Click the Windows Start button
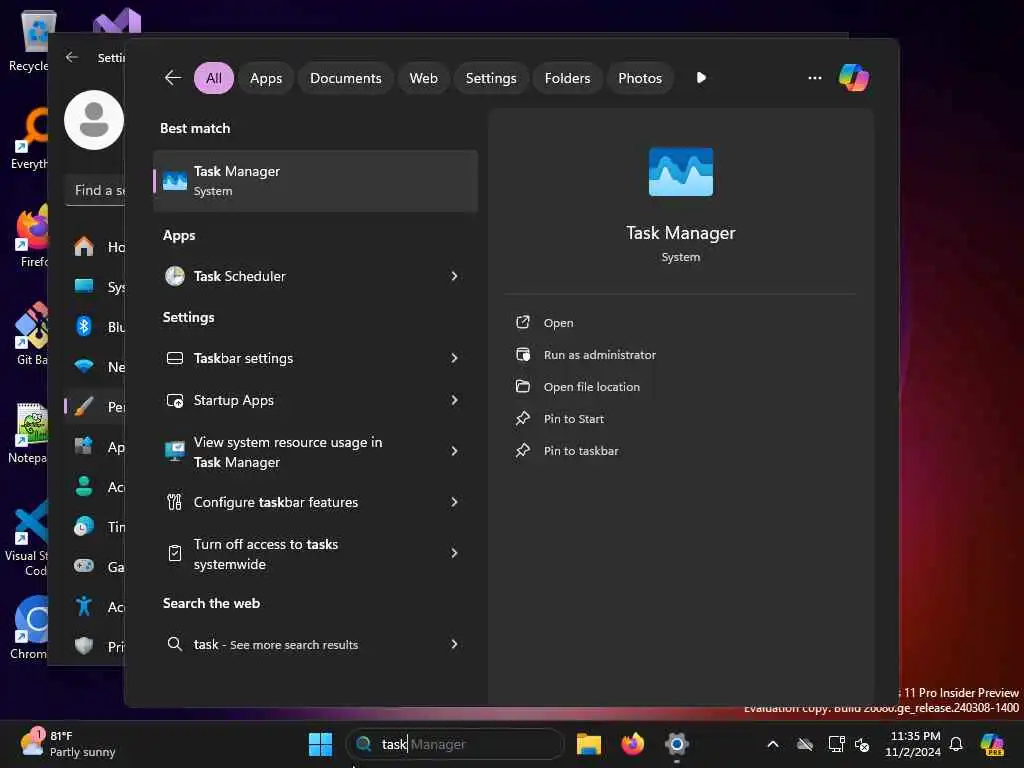1024x768 pixels. (320, 744)
